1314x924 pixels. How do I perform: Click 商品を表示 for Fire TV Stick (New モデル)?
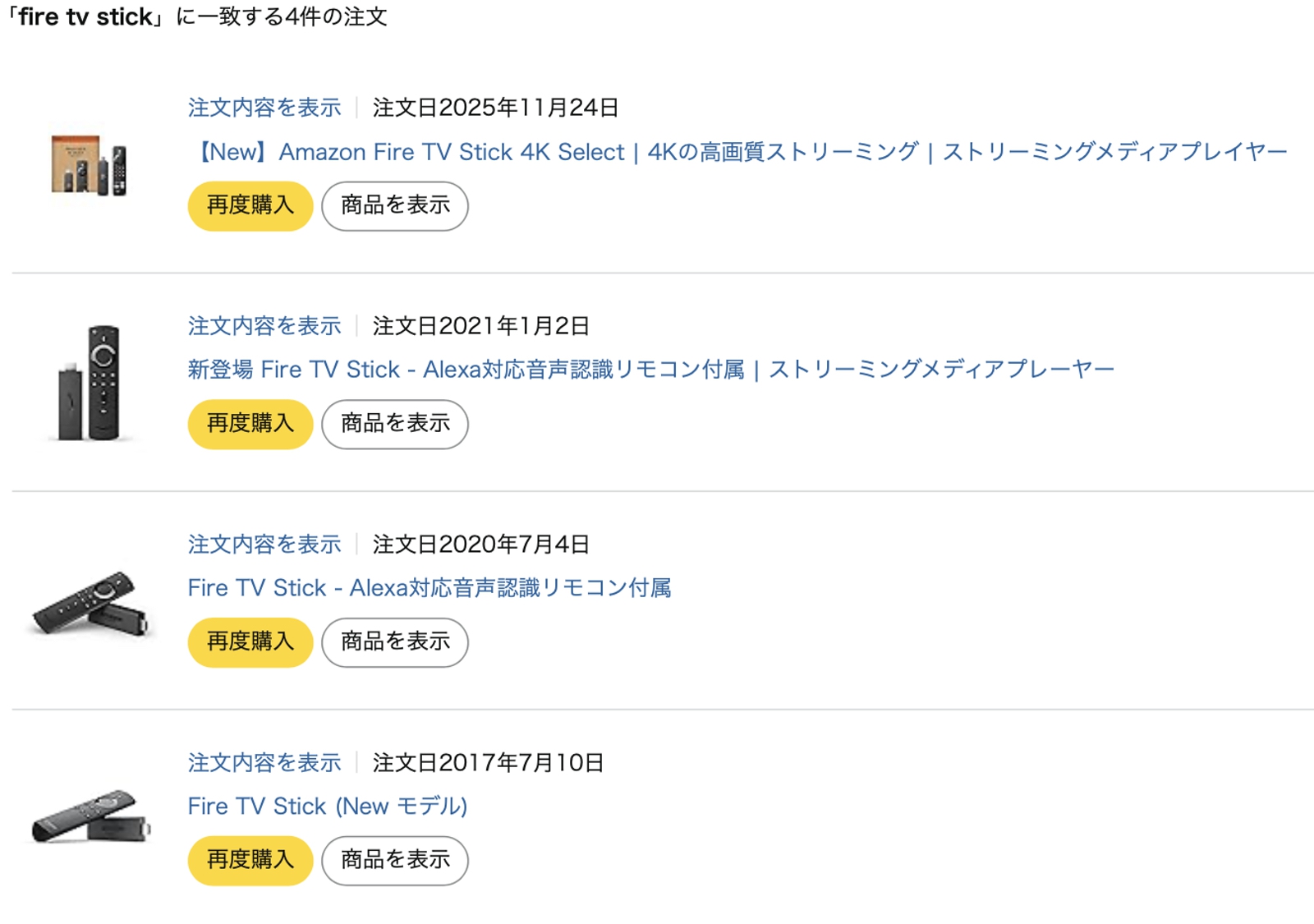[x=395, y=861]
